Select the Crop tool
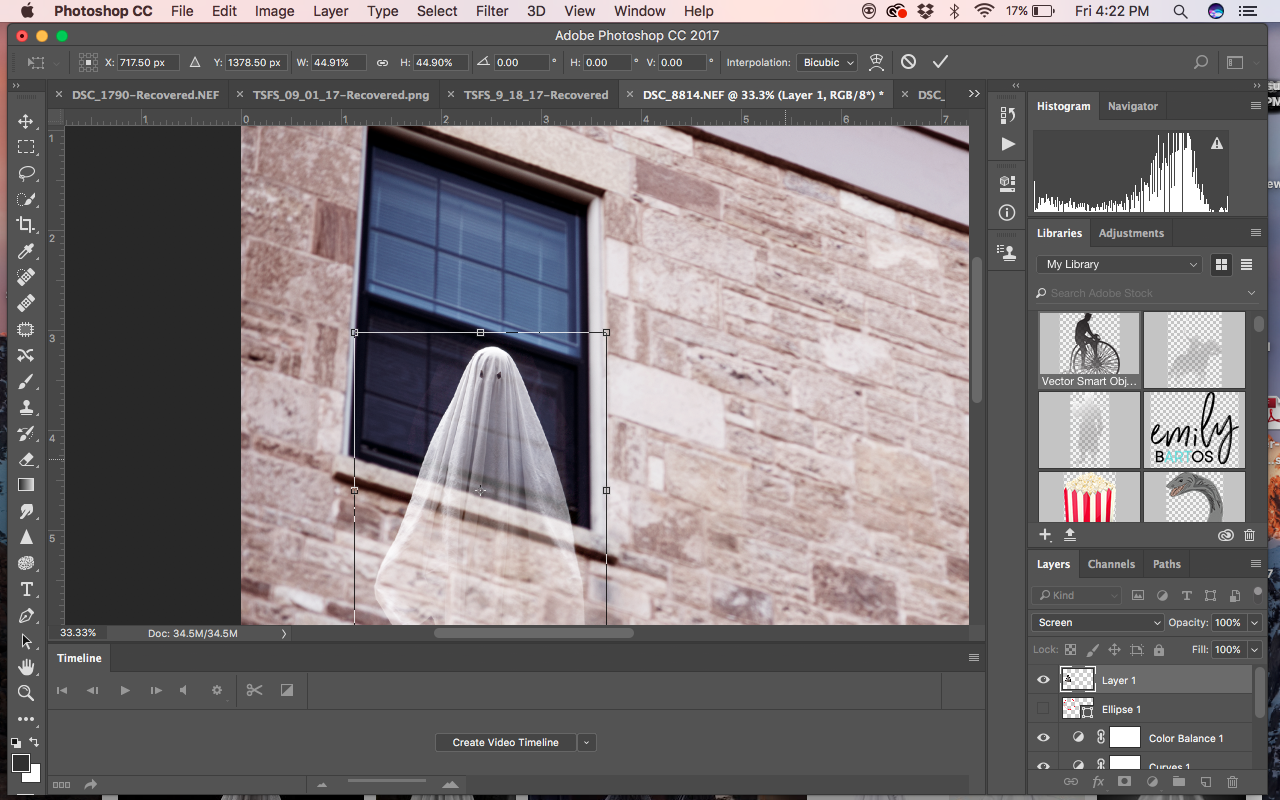Image resolution: width=1280 pixels, height=800 pixels. [26, 225]
